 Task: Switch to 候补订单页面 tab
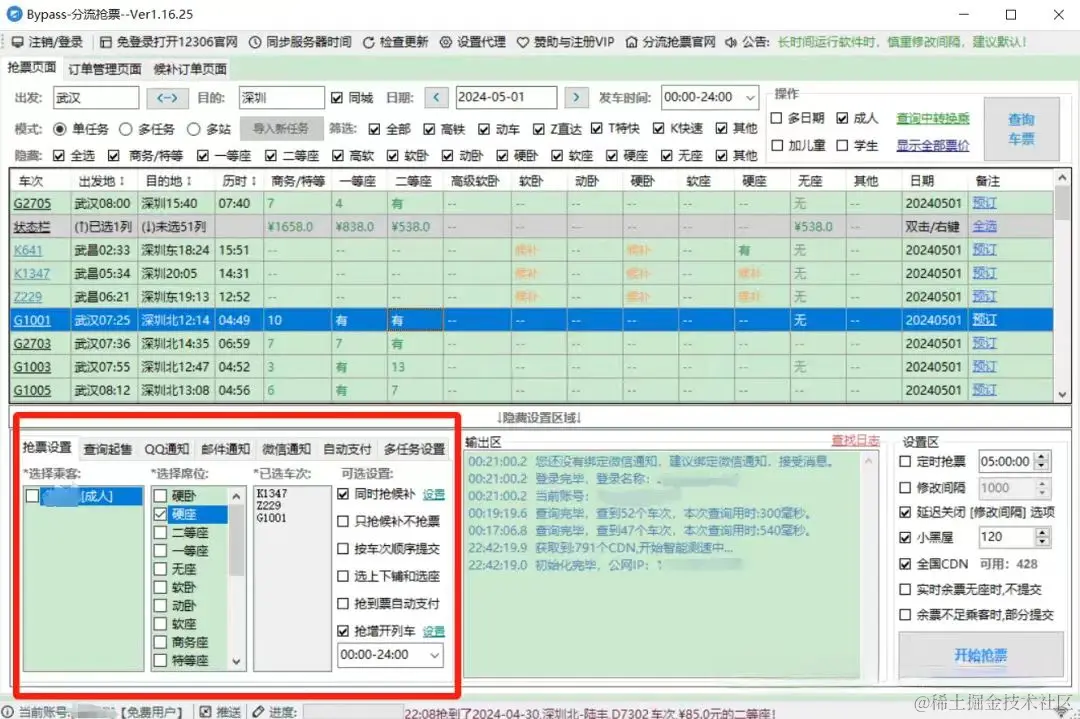190,69
